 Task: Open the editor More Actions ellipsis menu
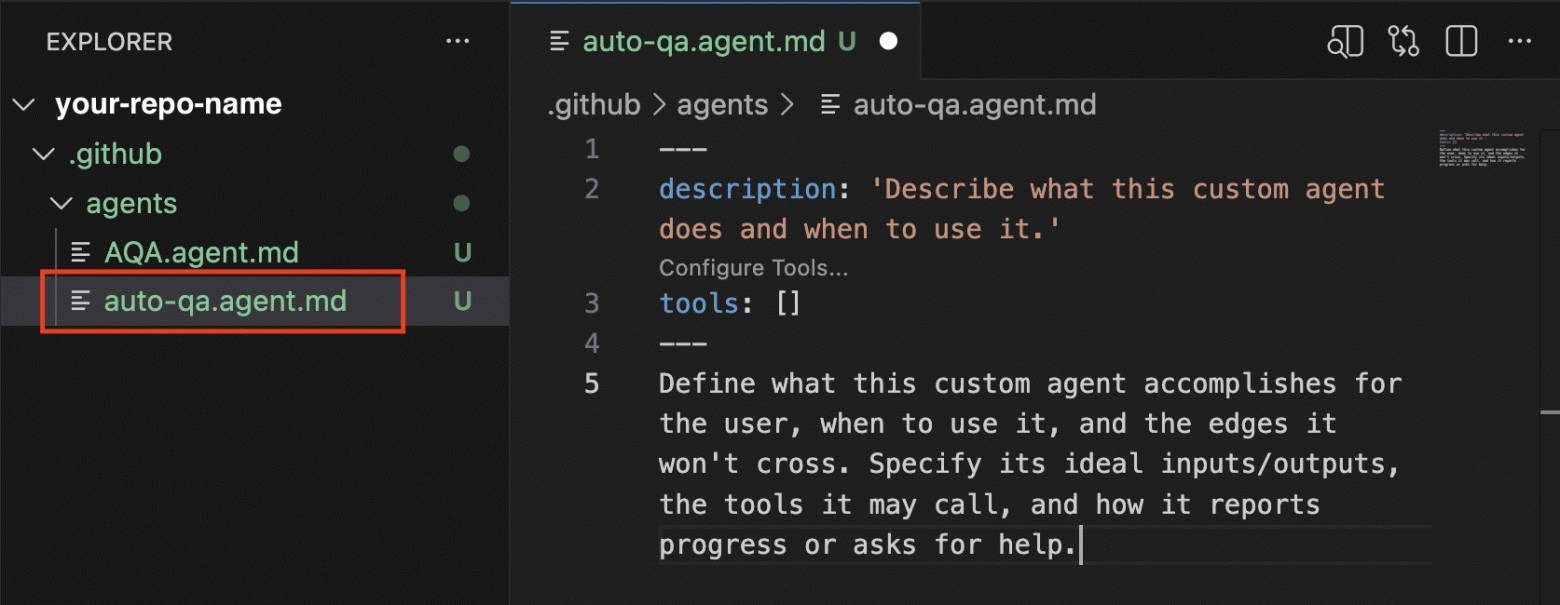1520,41
